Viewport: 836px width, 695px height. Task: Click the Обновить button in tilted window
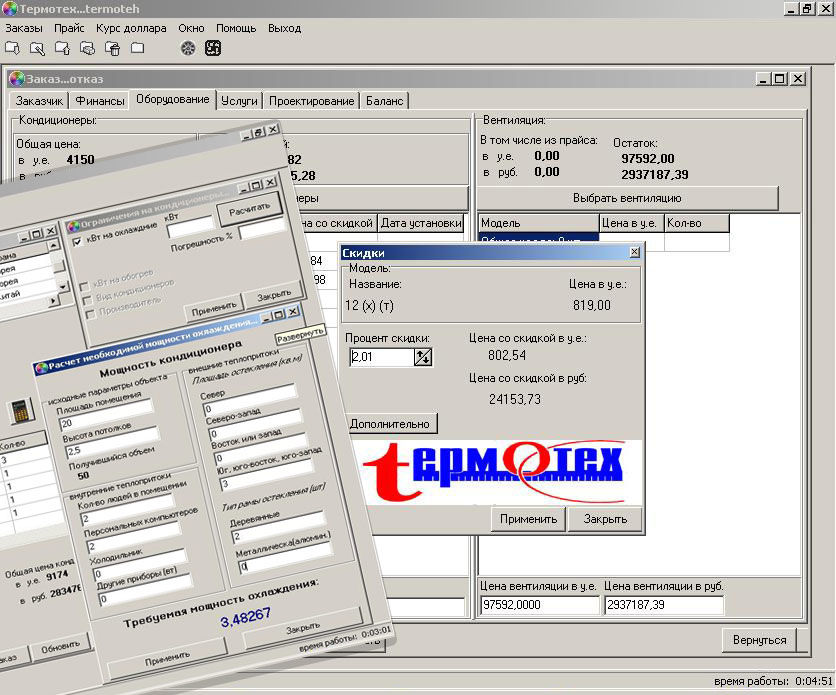pyautogui.click(x=60, y=648)
